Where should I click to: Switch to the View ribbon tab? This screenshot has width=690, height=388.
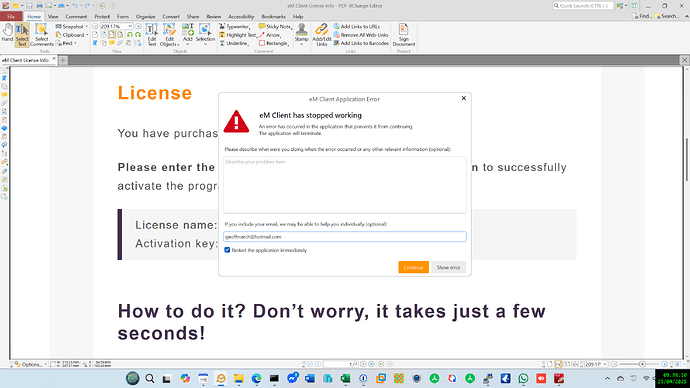[53, 16]
